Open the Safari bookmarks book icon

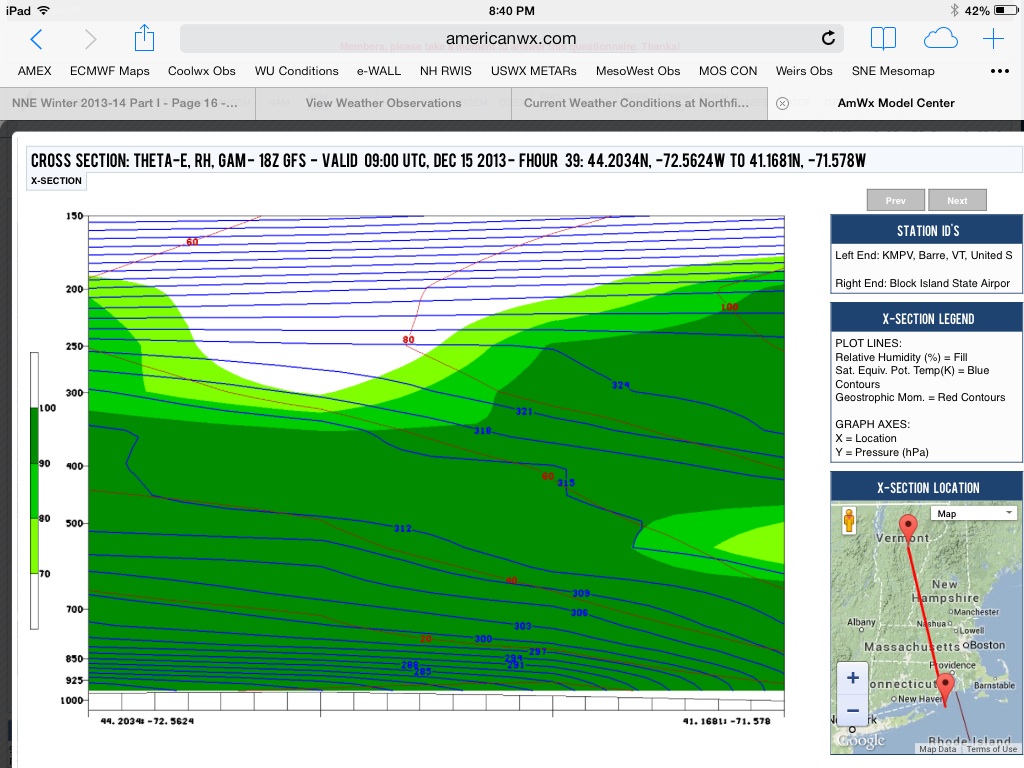(x=883, y=39)
